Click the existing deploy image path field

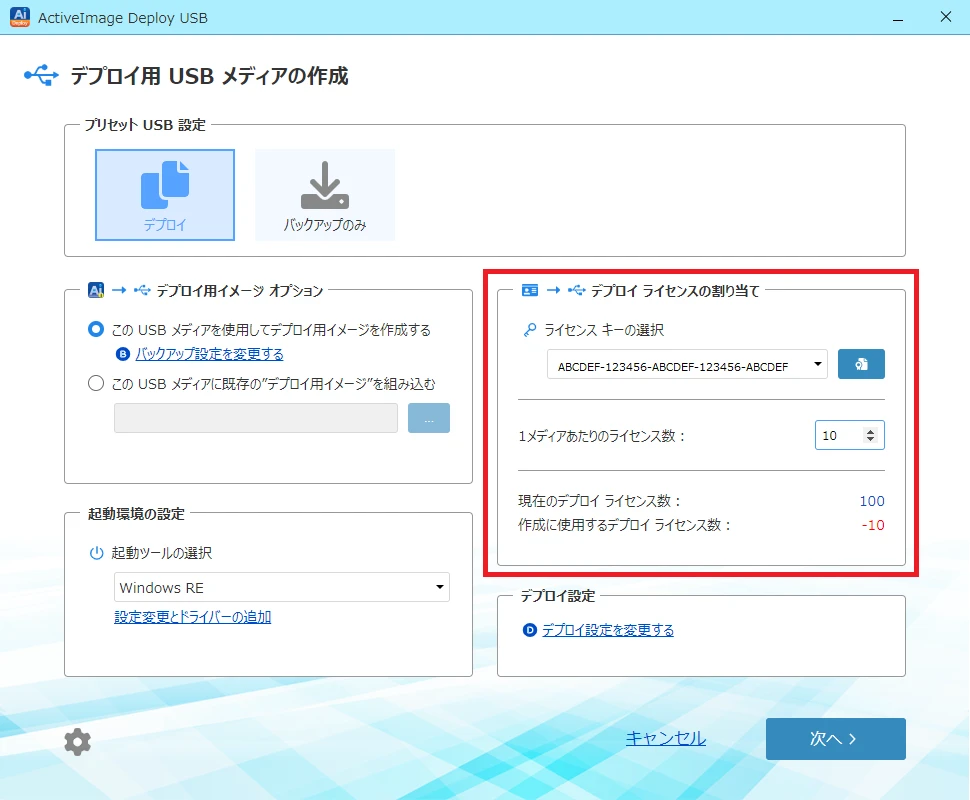255,418
